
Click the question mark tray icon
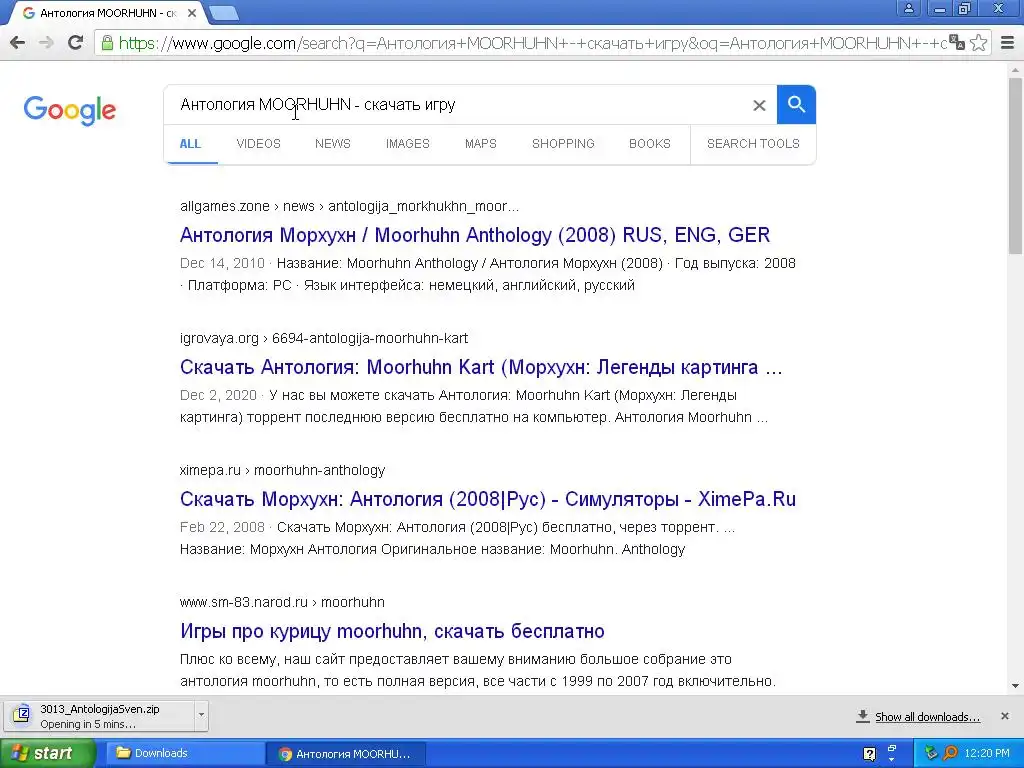[x=869, y=754]
